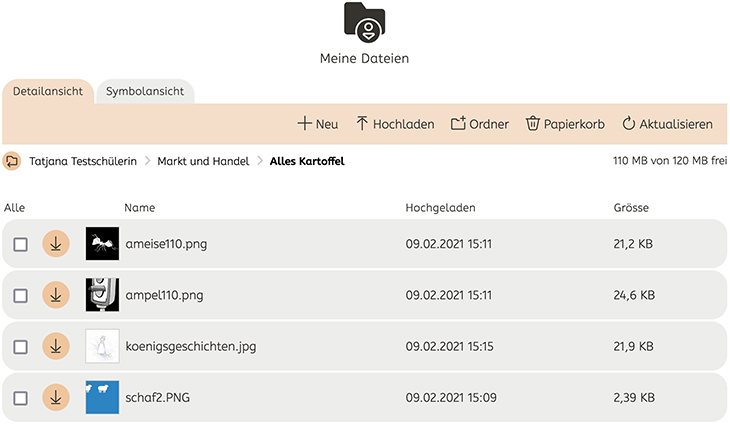Create a new file with Neu

pyautogui.click(x=318, y=124)
